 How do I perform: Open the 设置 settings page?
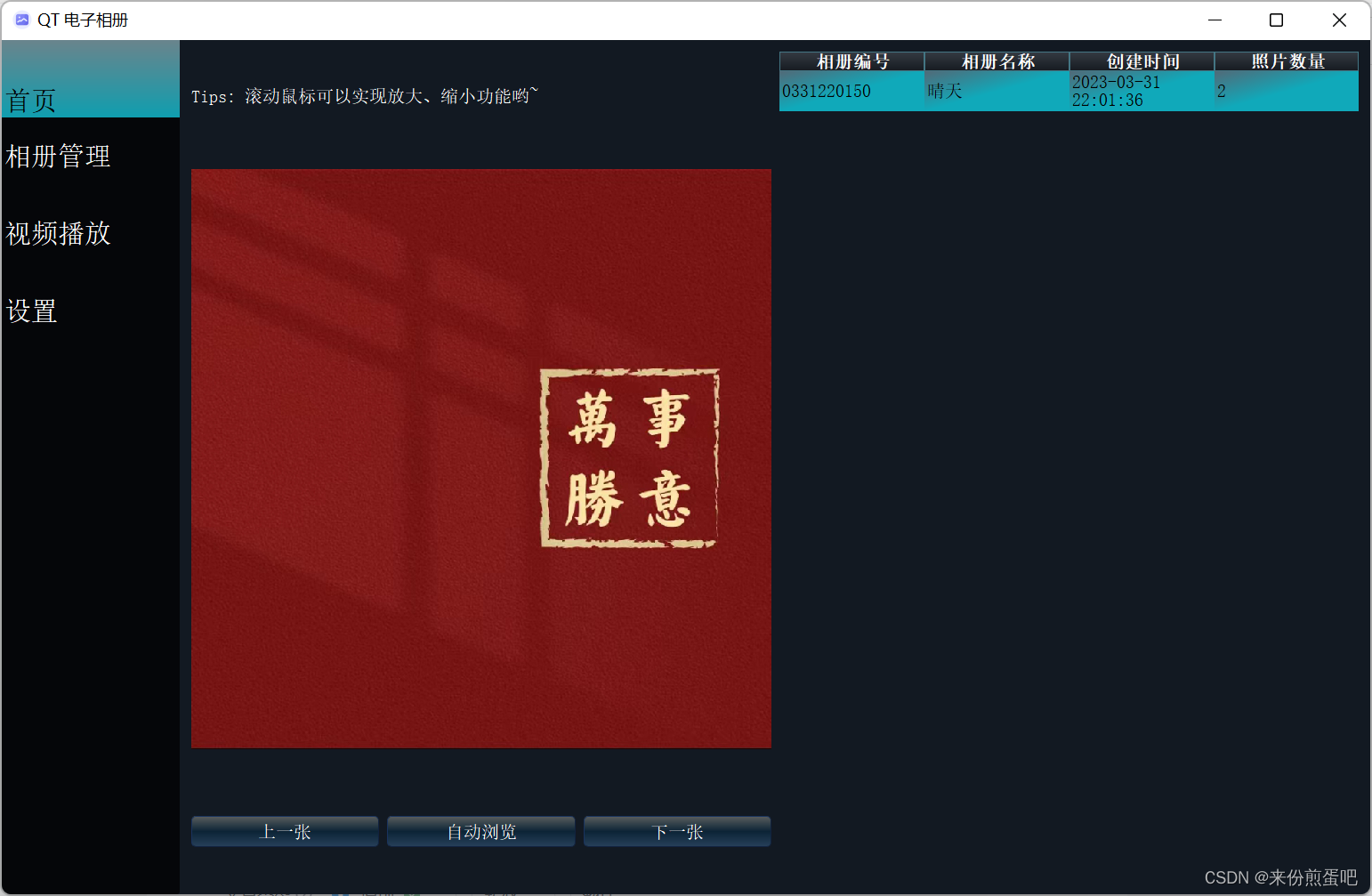point(30,311)
